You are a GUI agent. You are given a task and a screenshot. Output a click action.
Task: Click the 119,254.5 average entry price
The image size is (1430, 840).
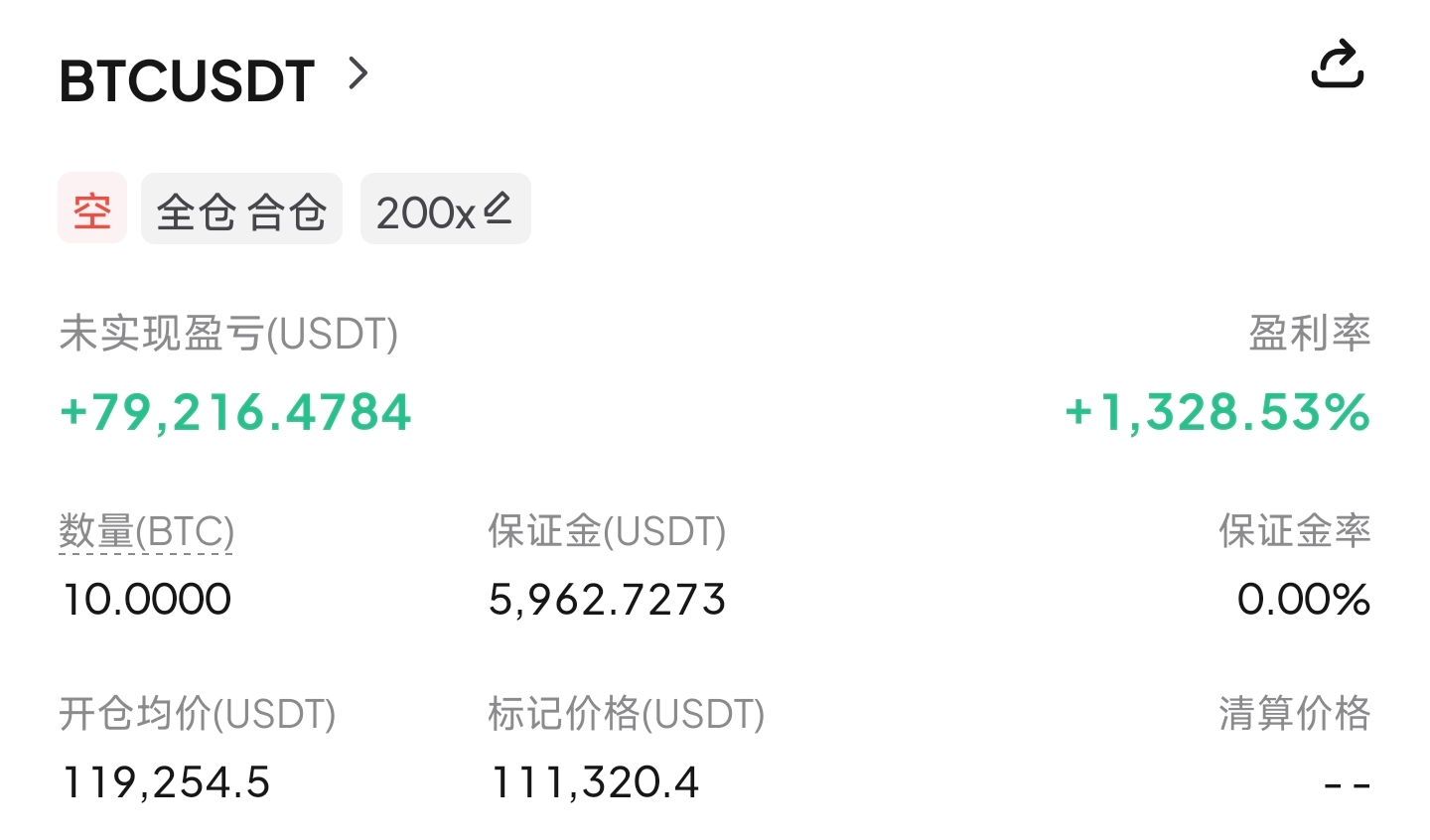pos(166,782)
